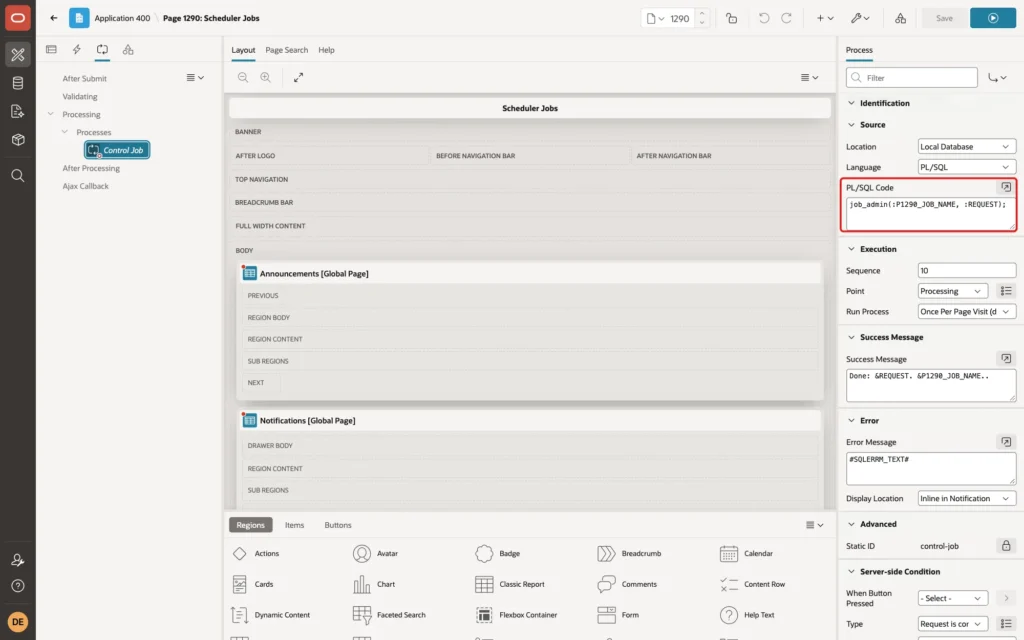Click lock icon beside Static ID
Screen dimensions: 1024x640
[1006, 546]
